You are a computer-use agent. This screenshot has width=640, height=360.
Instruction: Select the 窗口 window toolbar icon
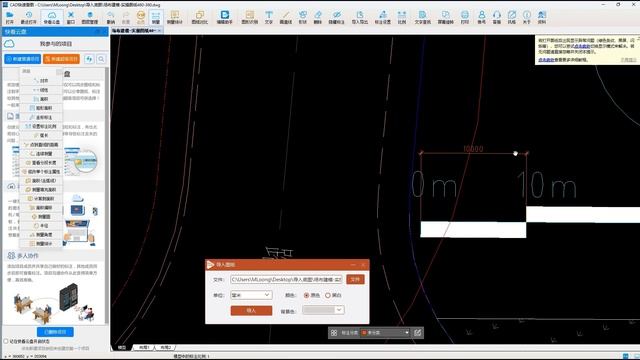[x=71, y=17]
